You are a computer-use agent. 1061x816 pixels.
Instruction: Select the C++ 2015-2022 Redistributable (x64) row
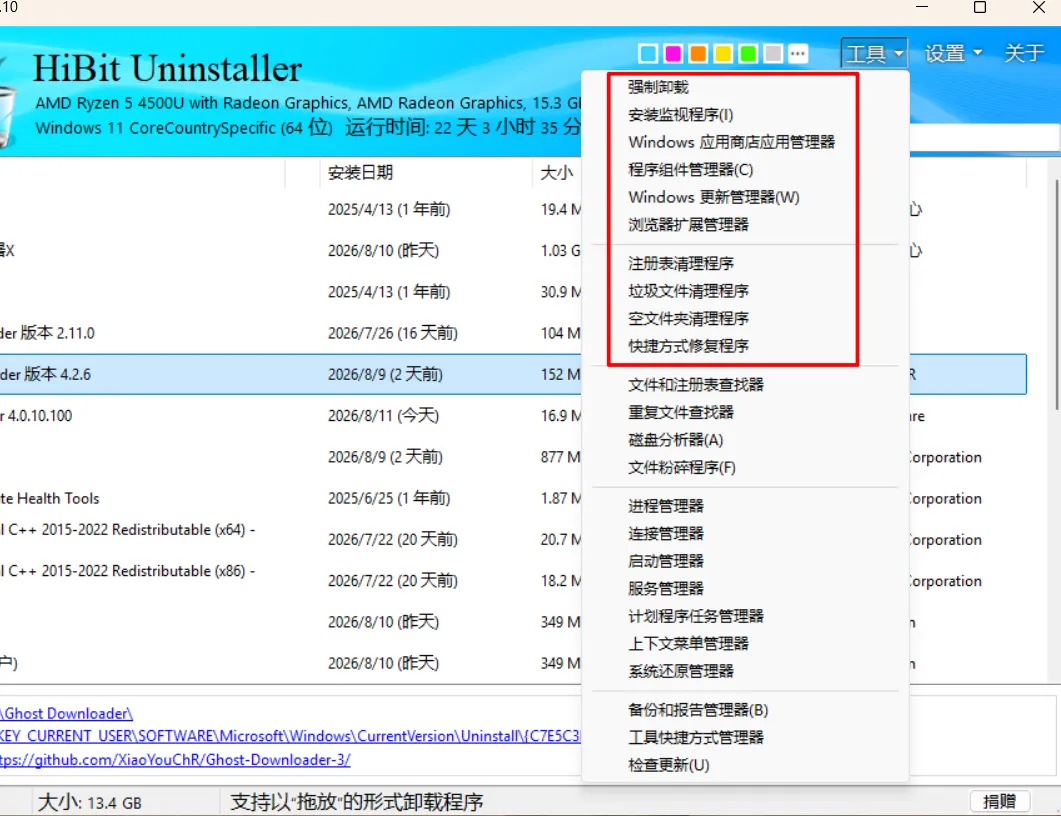tap(291, 539)
